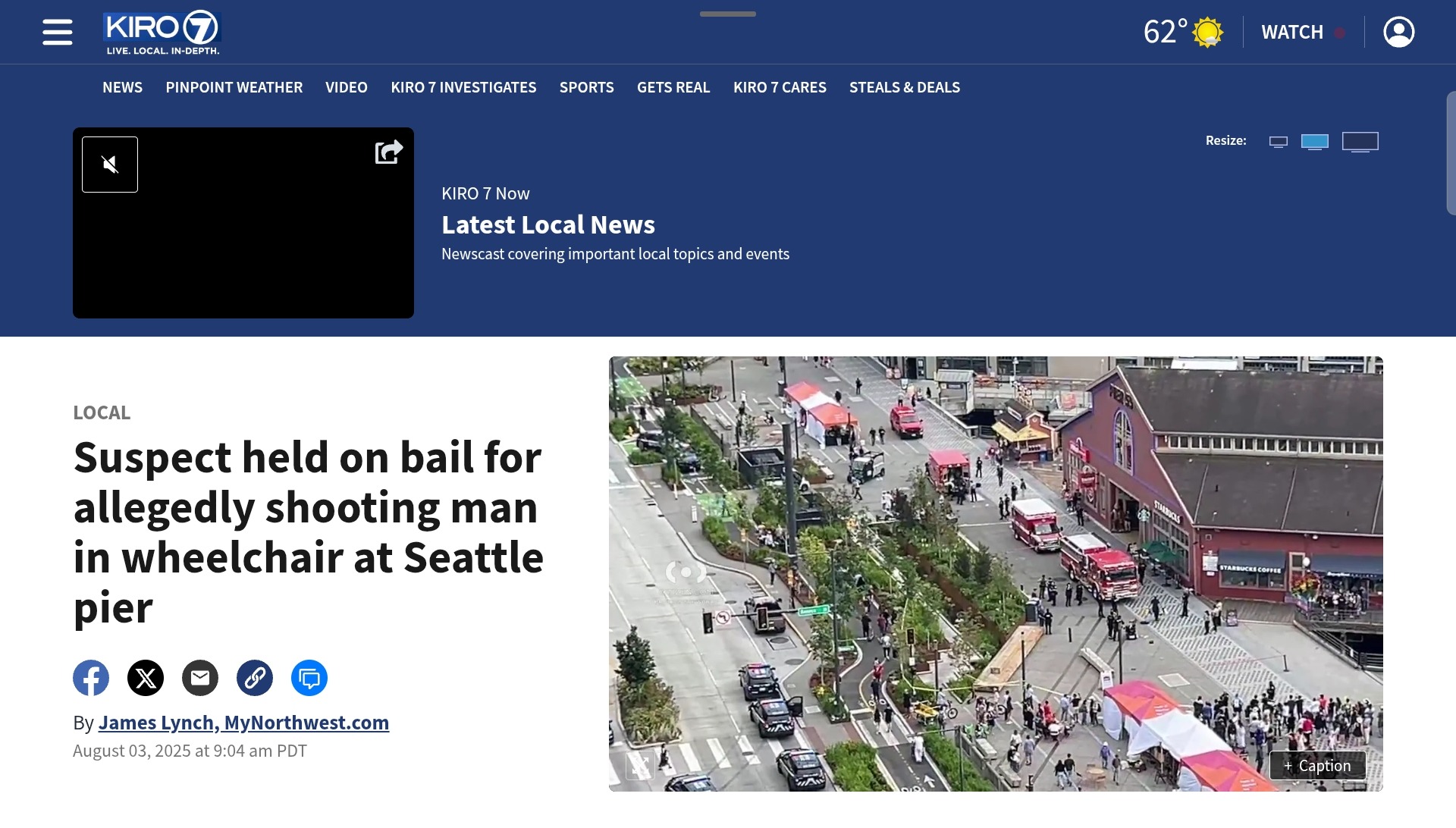The image size is (1456, 828).
Task: Open James Lynch, MyNorthwest.com author link
Action: pyautogui.click(x=243, y=723)
